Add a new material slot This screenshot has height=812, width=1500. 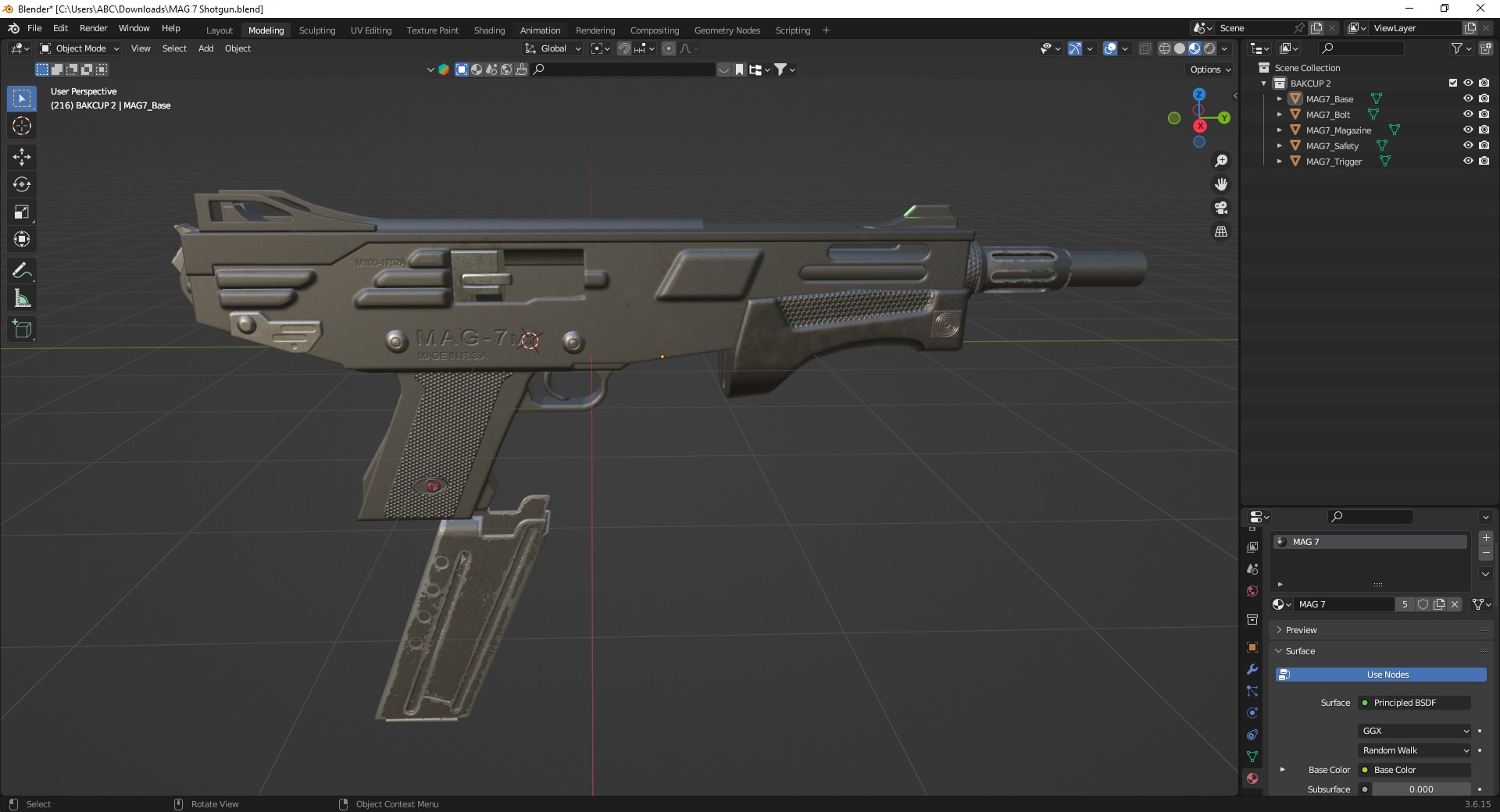click(1486, 538)
